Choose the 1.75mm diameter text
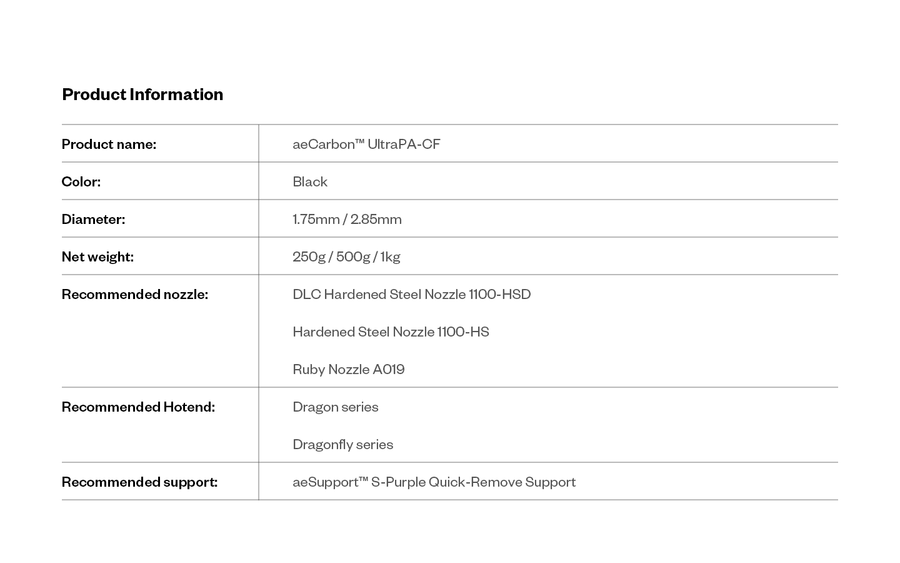This screenshot has width=900, height=563. click(314, 219)
